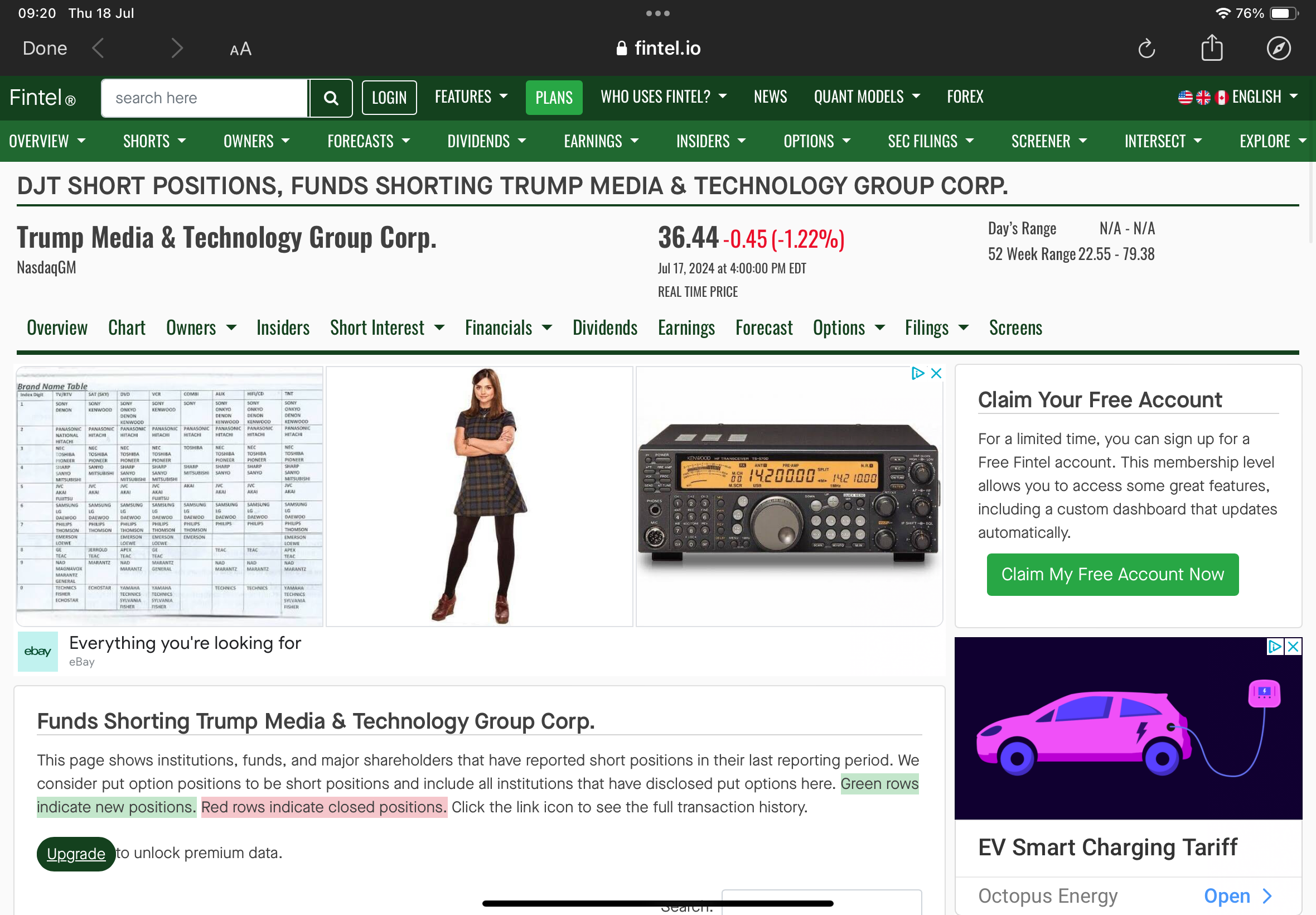Open the Financials tab dropdown
This screenshot has height=915, width=1316.
tap(509, 328)
